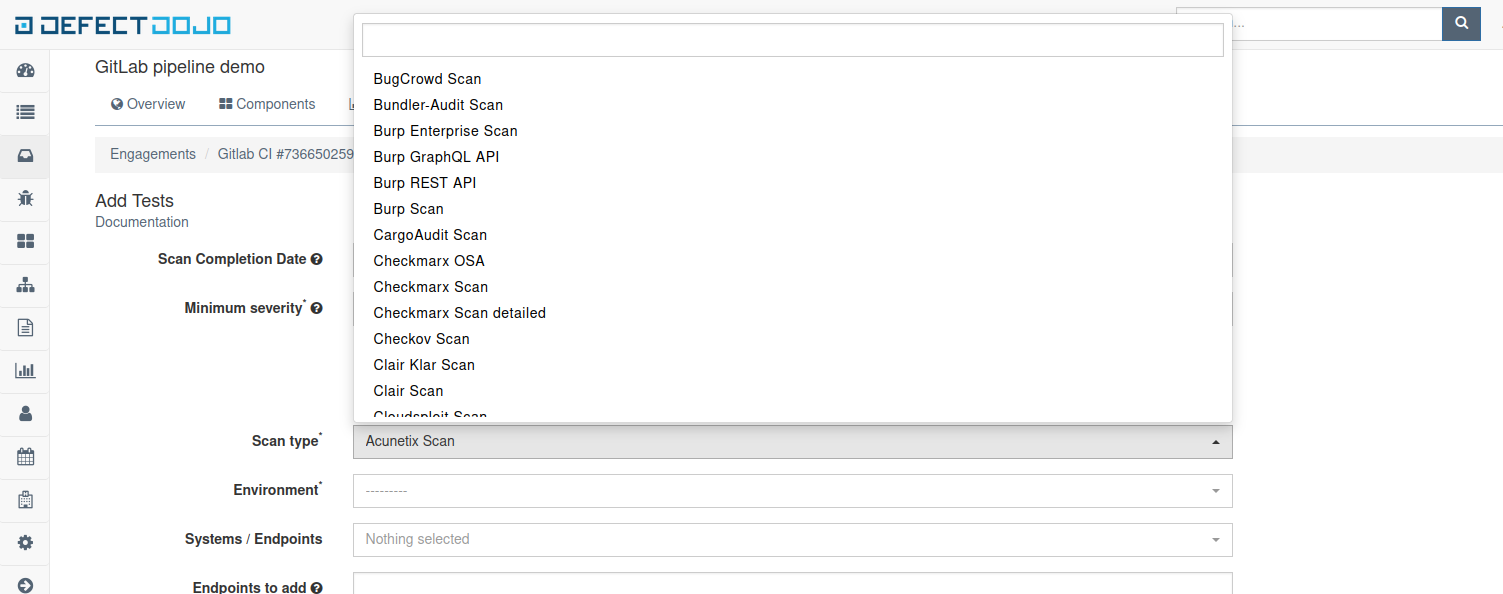Select Checkmarx Scan from the scan type list
The height and width of the screenshot is (594, 1503).
[430, 286]
